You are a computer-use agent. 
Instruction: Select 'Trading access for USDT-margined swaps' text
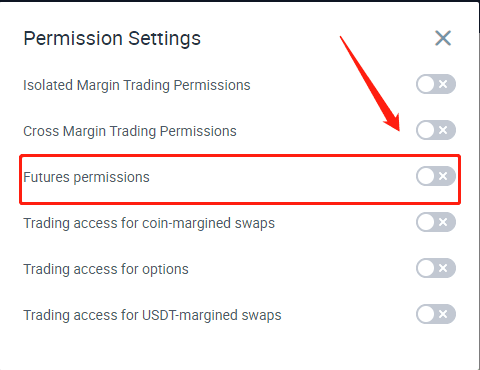152,315
